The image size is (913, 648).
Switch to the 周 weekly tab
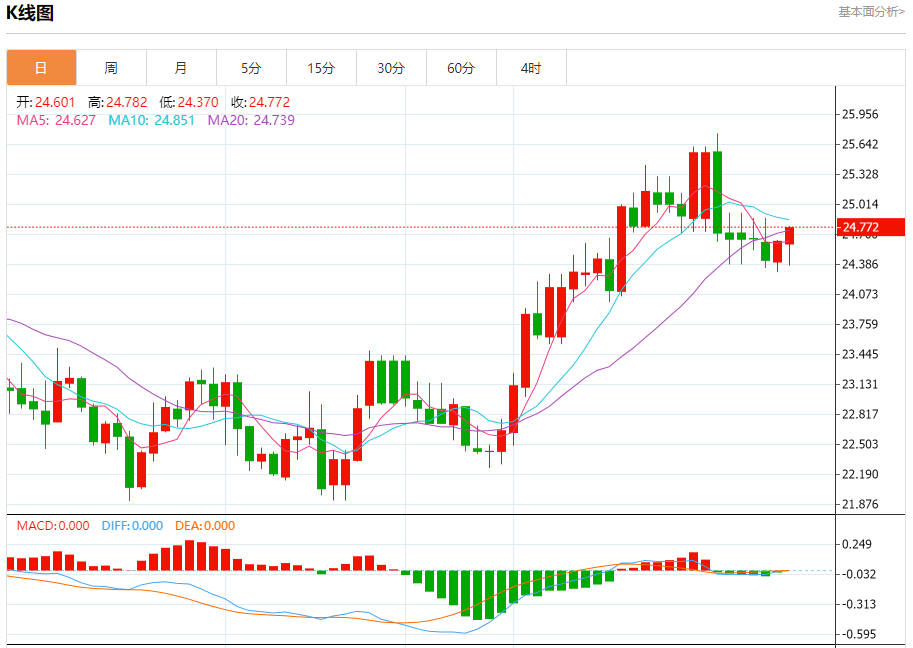(x=111, y=68)
